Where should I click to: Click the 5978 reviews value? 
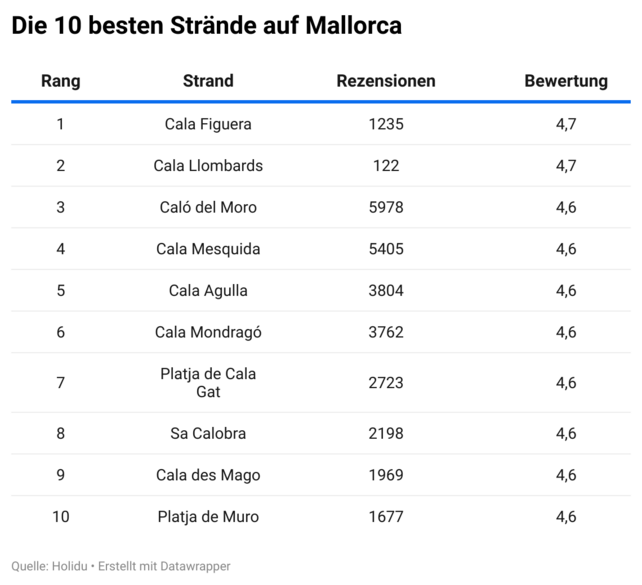pyautogui.click(x=385, y=207)
